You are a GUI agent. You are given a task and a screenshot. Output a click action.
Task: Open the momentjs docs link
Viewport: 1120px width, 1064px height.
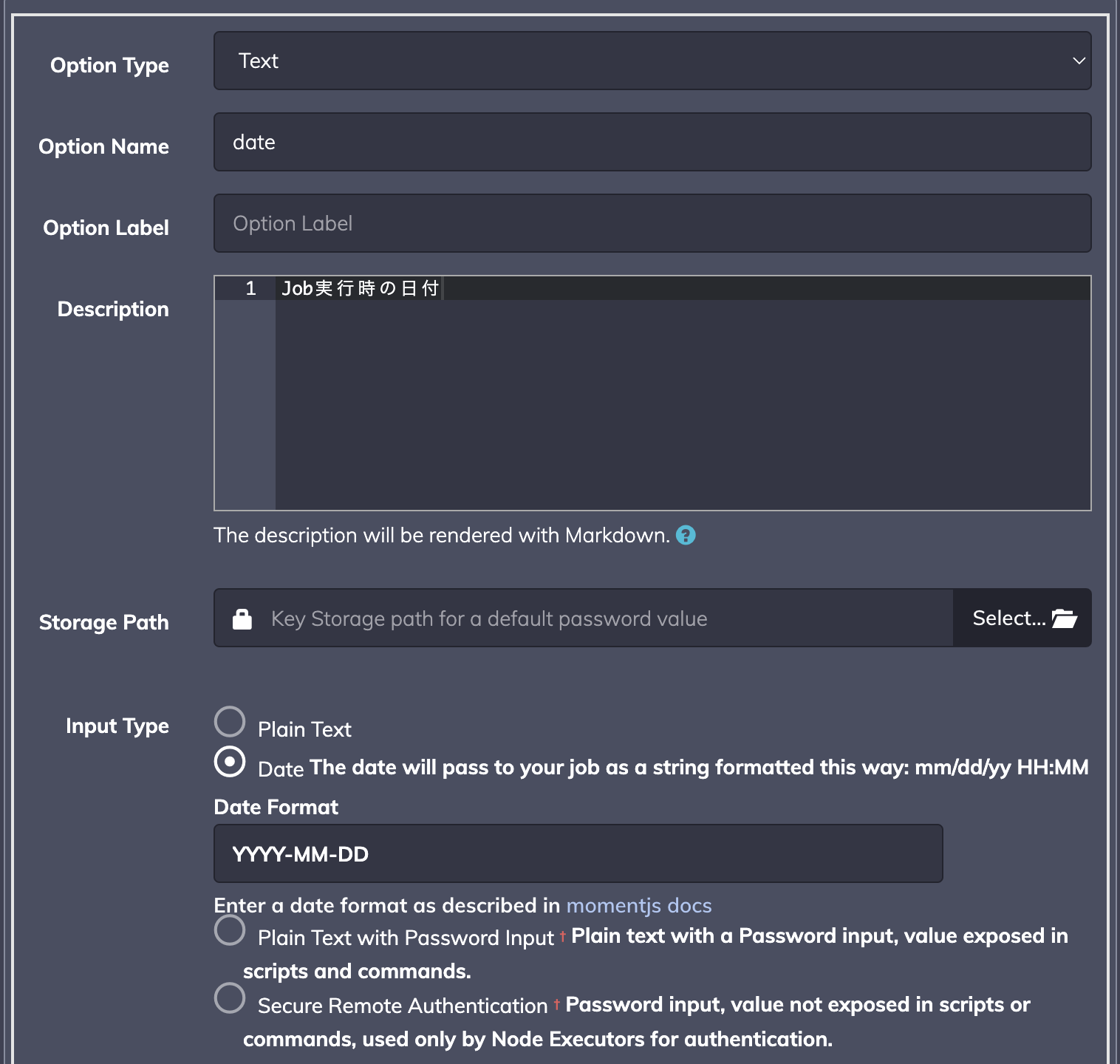tap(639, 905)
